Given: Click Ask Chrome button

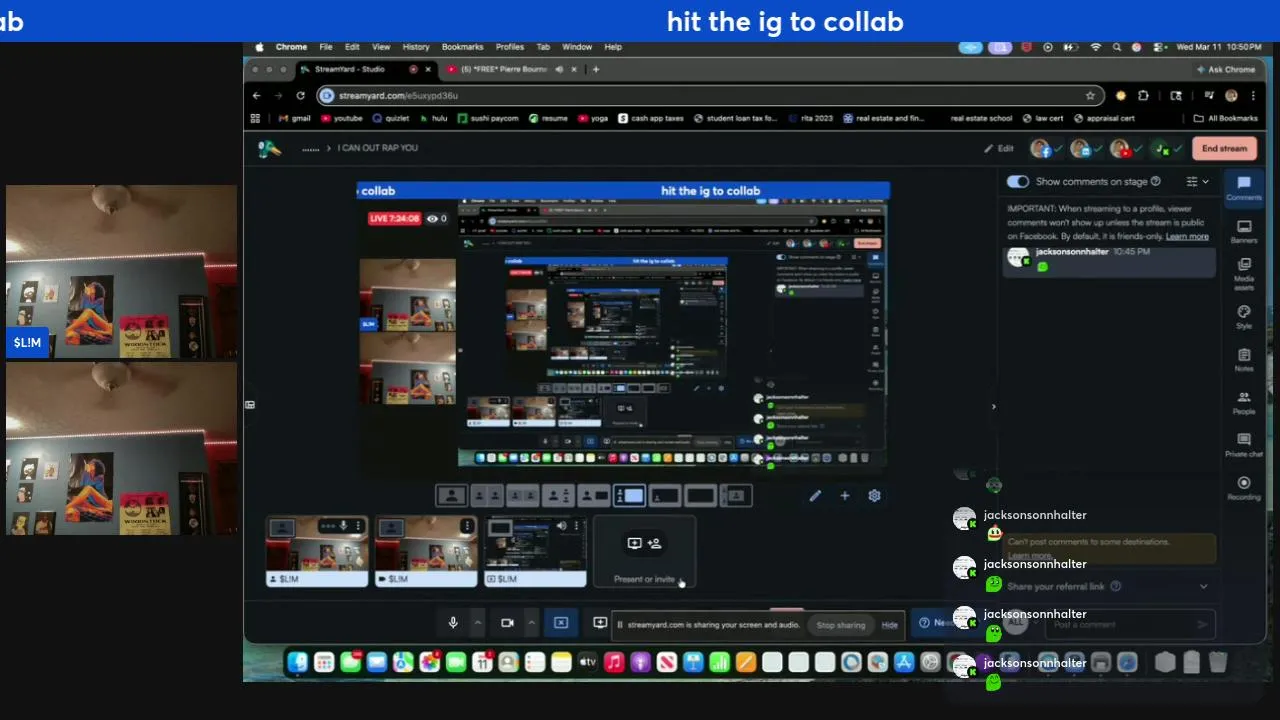Looking at the screenshot, I should point(1226,69).
